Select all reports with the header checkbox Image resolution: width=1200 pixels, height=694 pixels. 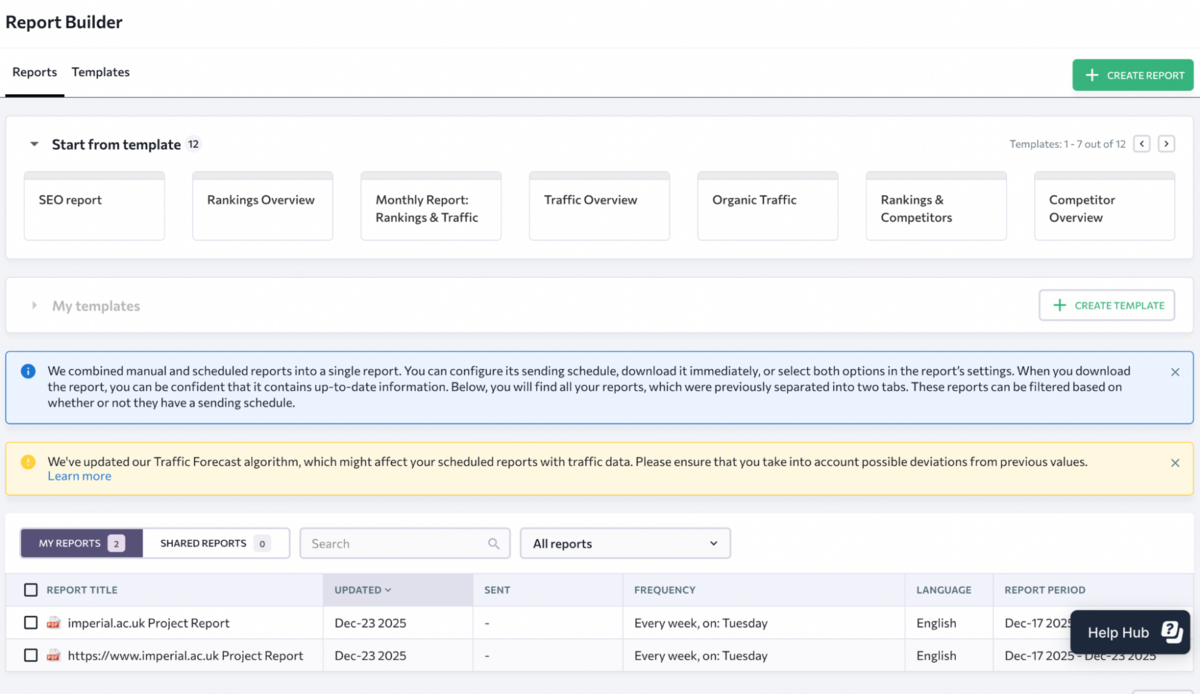pyautogui.click(x=31, y=590)
